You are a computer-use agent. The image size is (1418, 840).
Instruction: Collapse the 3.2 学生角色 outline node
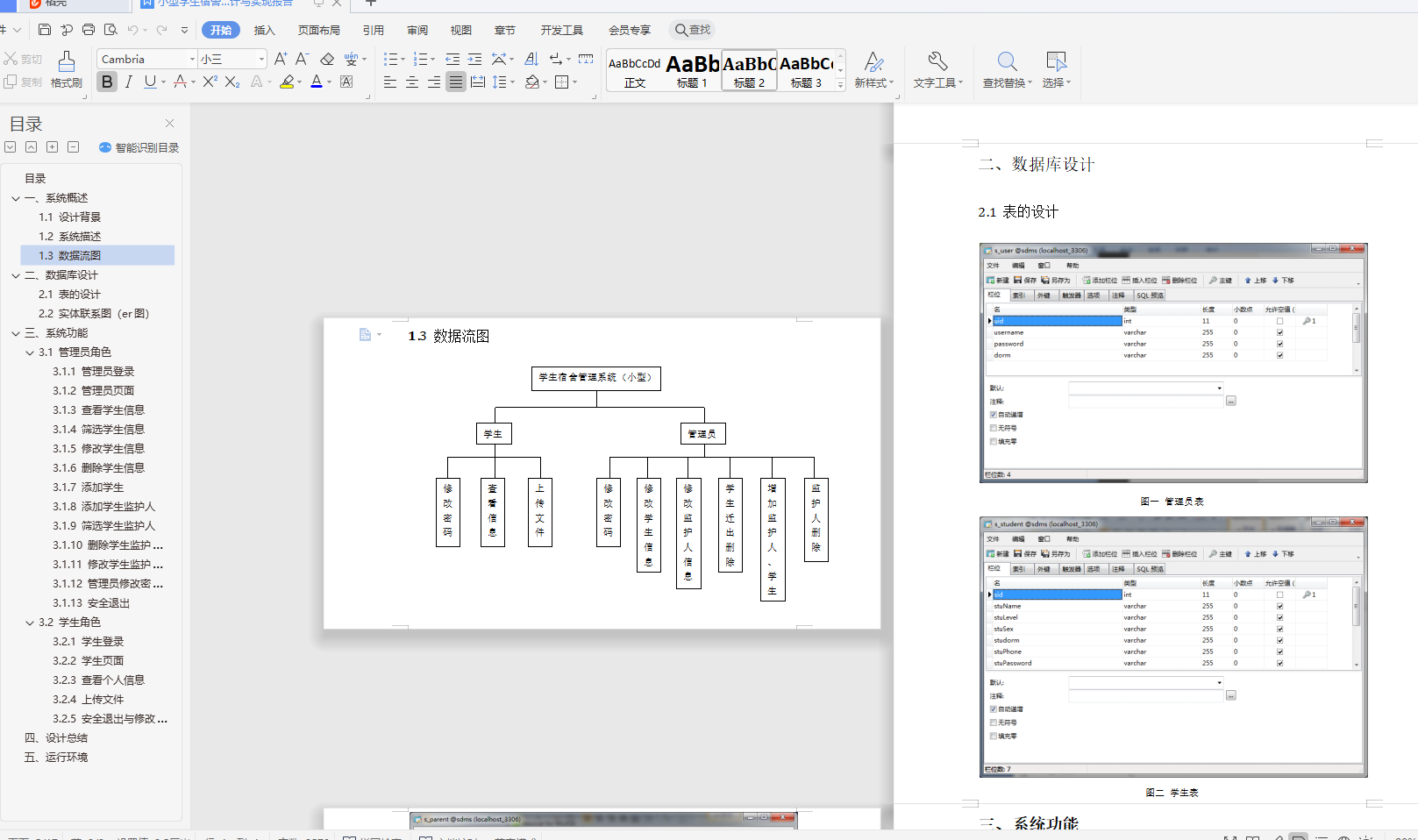[x=30, y=623]
